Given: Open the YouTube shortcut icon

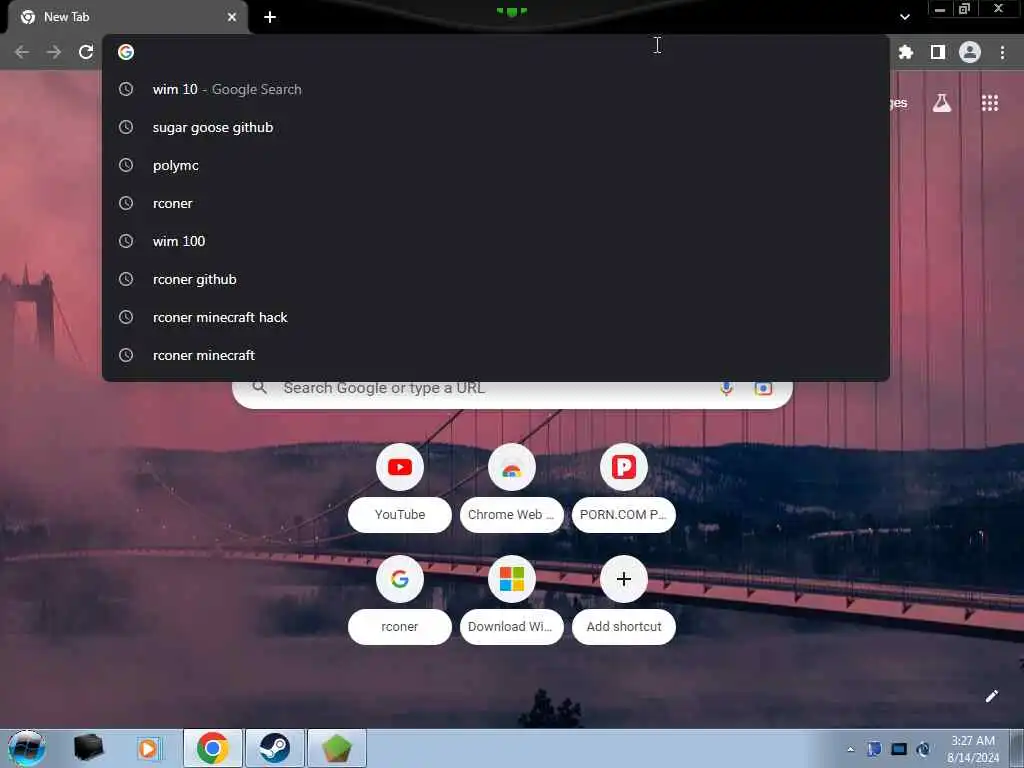Looking at the screenshot, I should (x=400, y=467).
